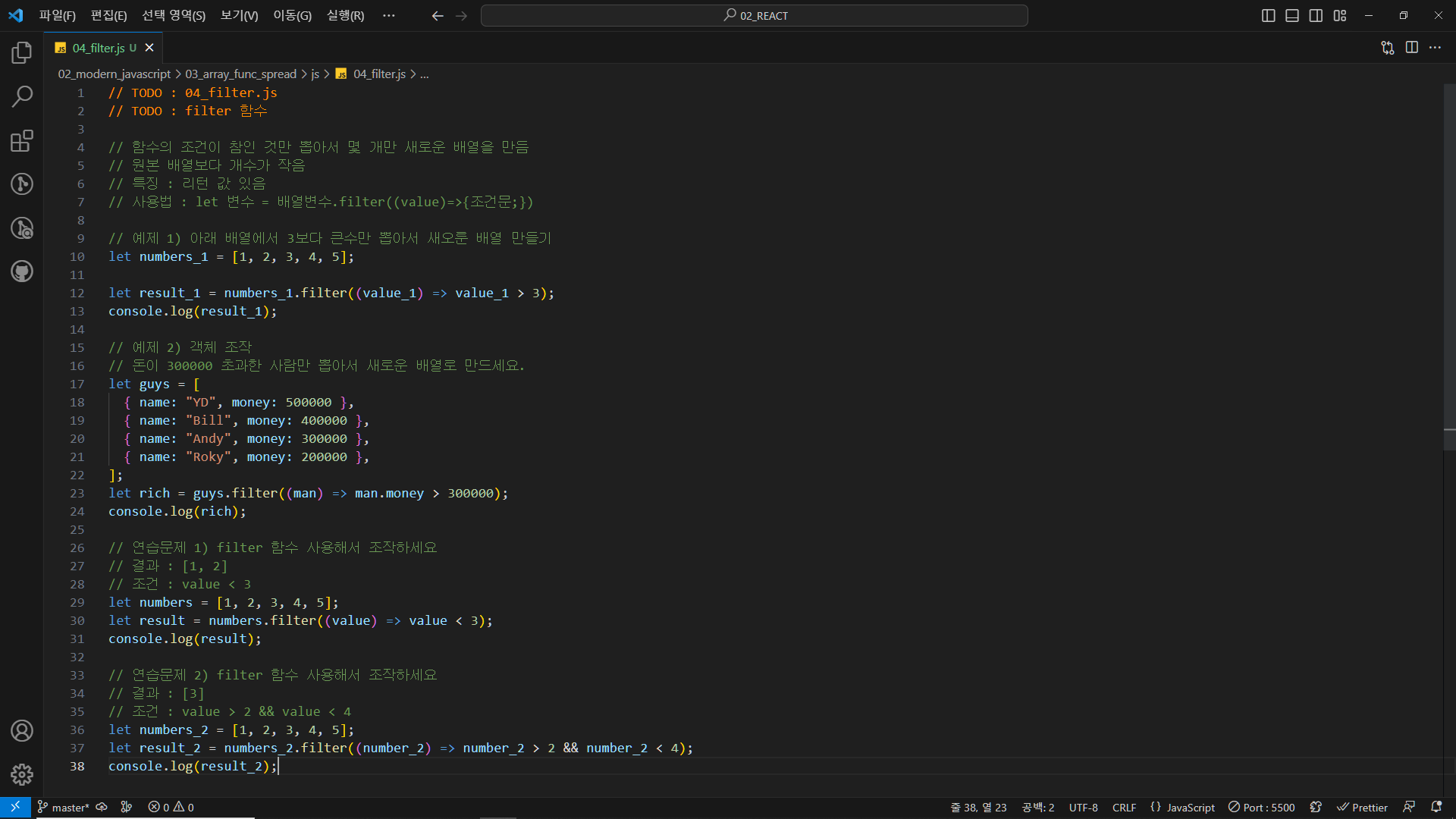Click the master* branch indicator
Viewport: 1456px width, 819px height.
point(64,808)
